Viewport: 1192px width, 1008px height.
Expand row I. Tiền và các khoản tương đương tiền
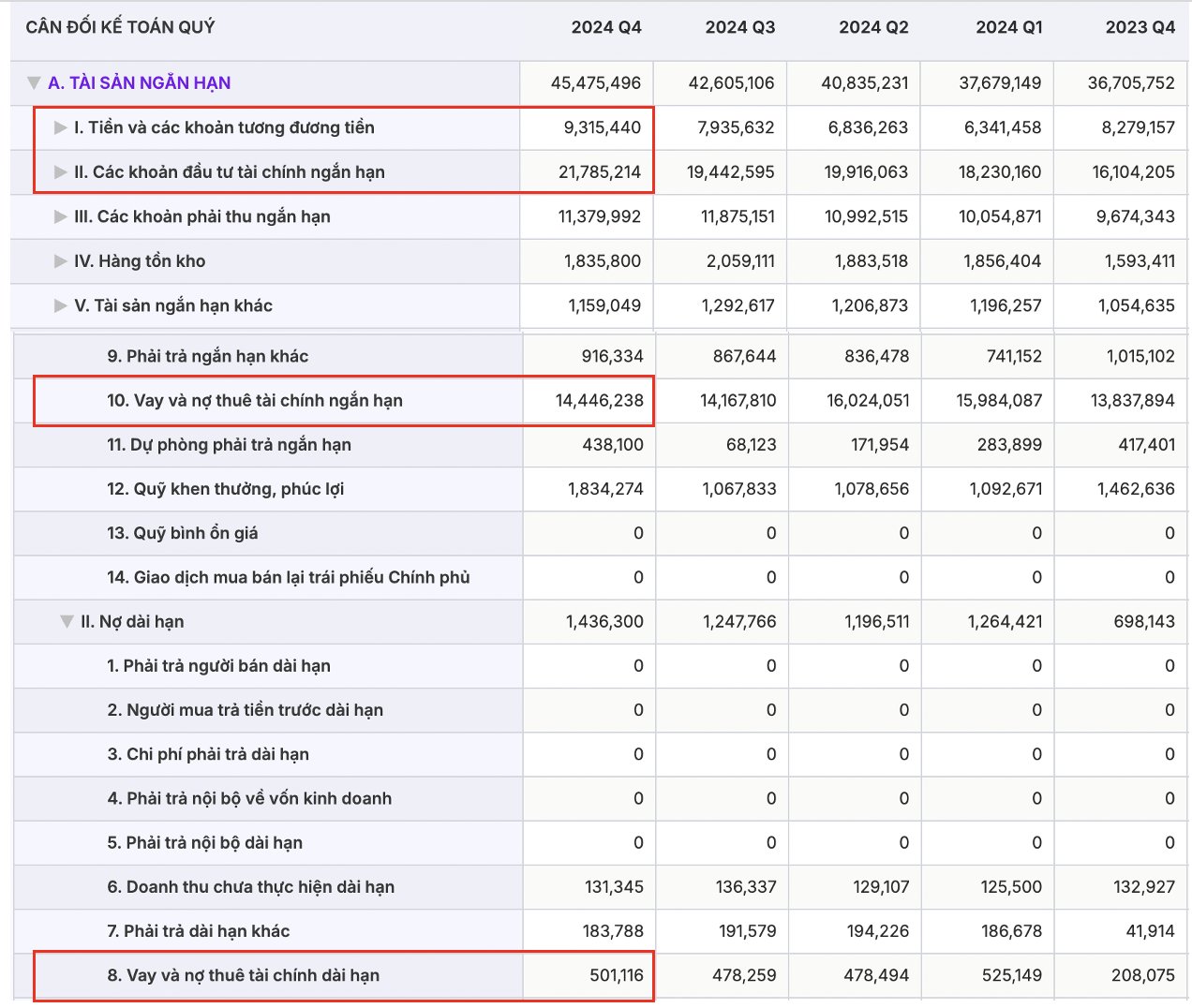[x=60, y=127]
